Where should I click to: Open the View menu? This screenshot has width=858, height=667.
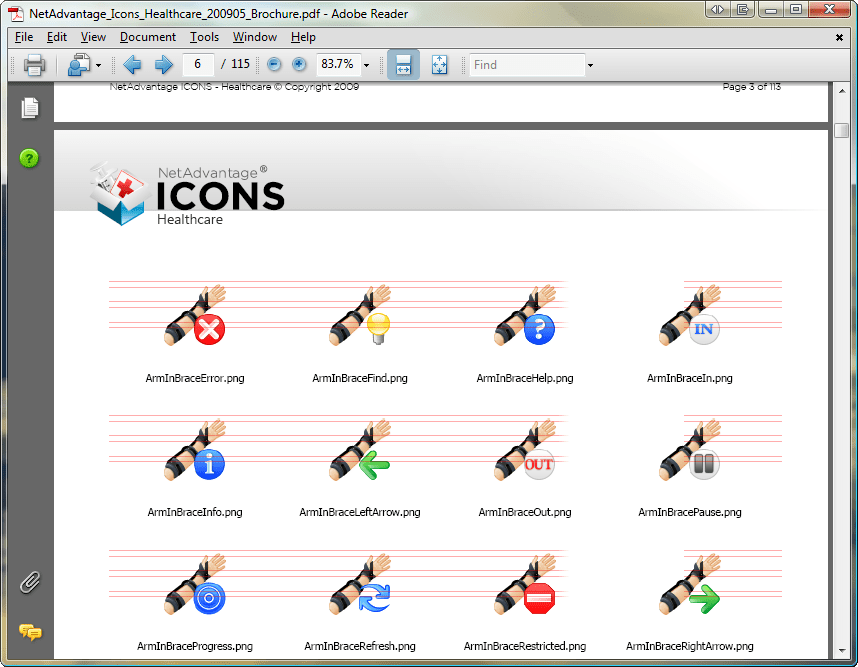[x=93, y=37]
